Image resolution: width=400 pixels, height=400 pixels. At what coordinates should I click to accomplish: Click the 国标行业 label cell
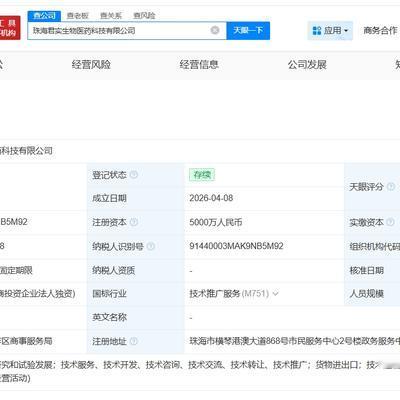[x=135, y=294]
